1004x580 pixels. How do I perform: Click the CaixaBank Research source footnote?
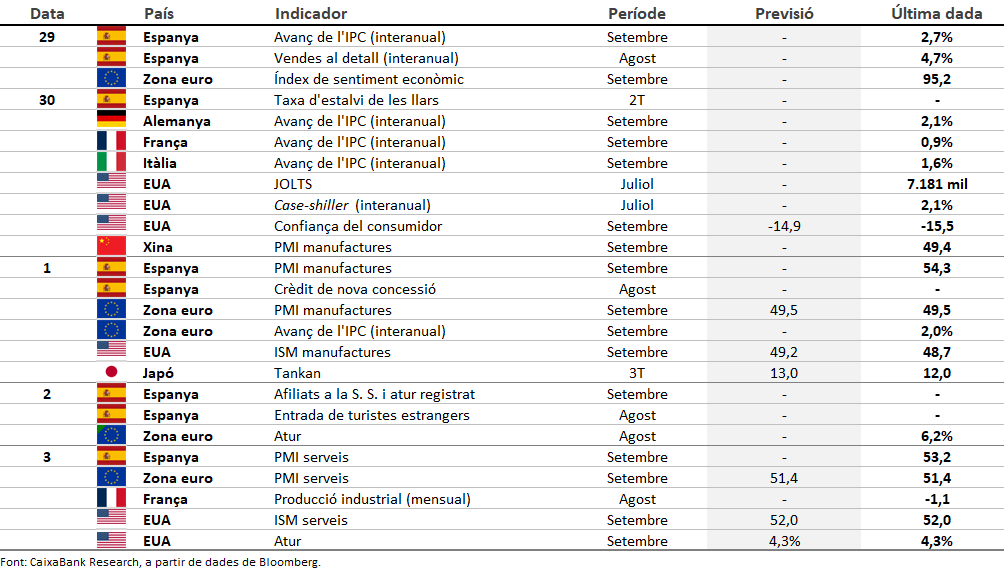(x=160, y=563)
